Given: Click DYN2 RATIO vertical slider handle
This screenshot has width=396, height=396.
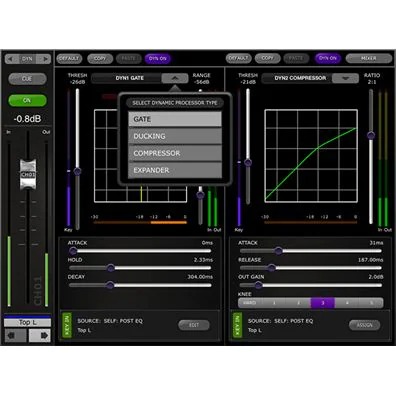Looking at the screenshot, I should pyautogui.click(x=371, y=135).
